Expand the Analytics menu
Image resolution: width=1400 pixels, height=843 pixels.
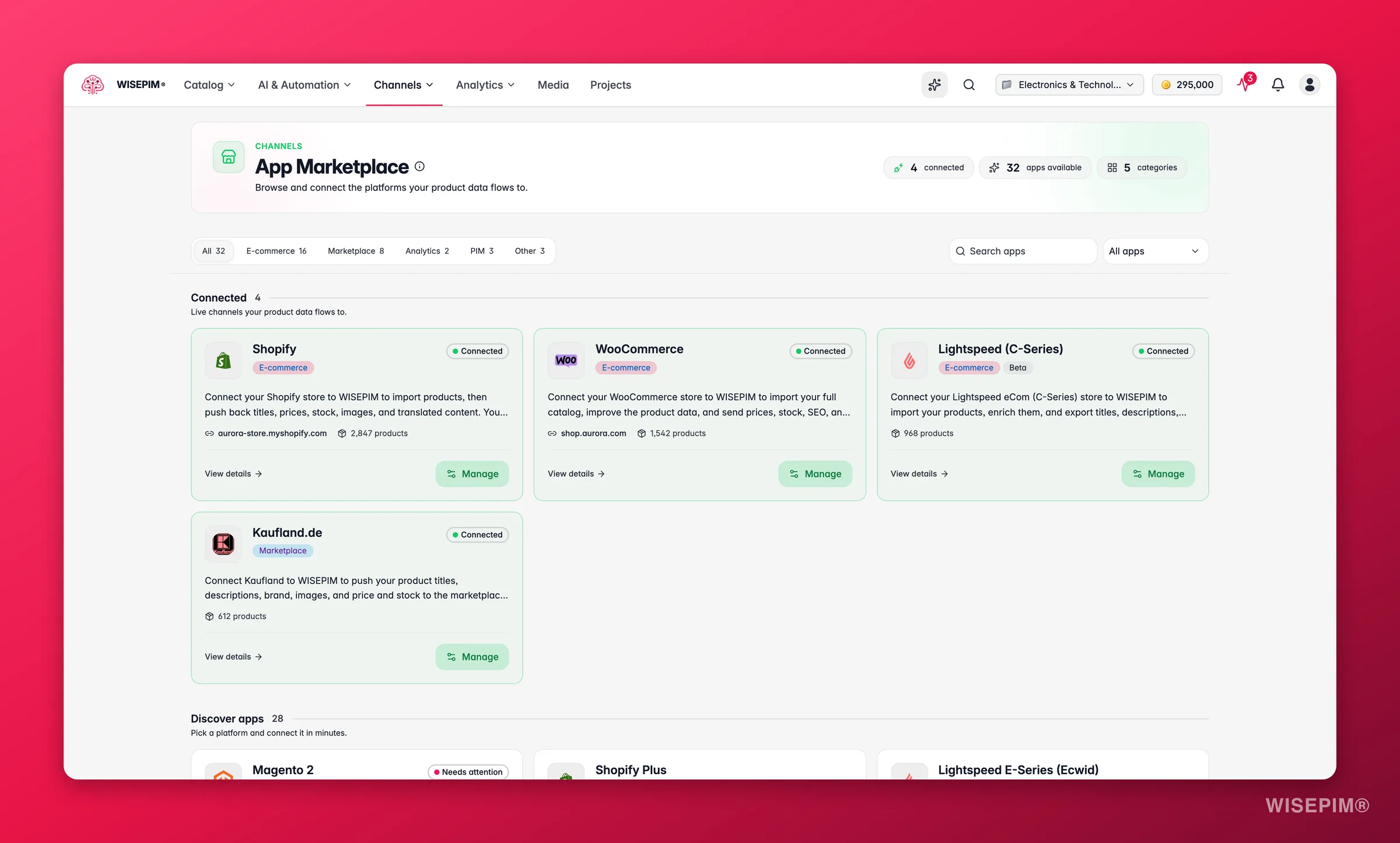(x=485, y=85)
